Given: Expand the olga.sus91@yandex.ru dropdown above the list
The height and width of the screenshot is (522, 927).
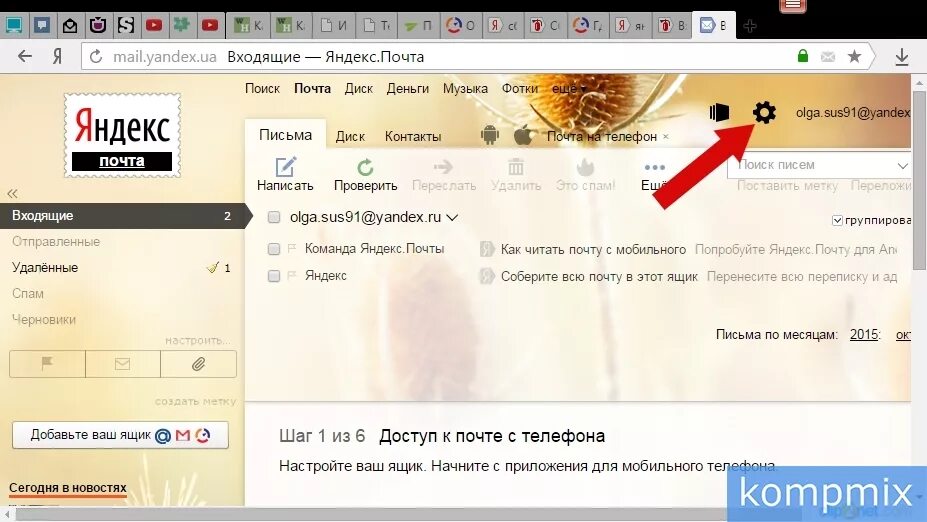Looking at the screenshot, I should coord(452,218).
